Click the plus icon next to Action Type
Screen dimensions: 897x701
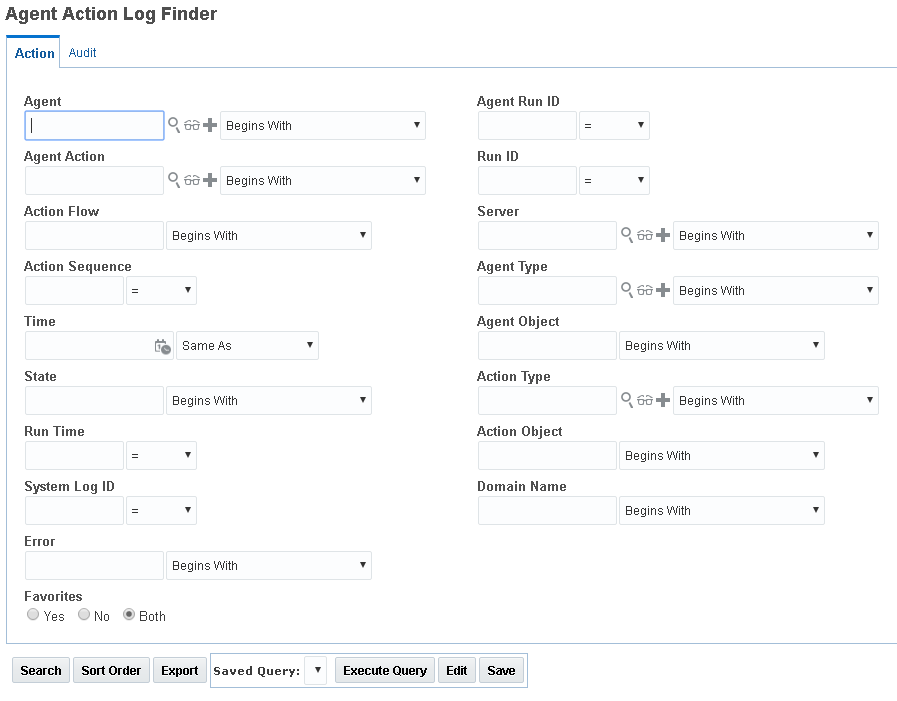tap(663, 400)
